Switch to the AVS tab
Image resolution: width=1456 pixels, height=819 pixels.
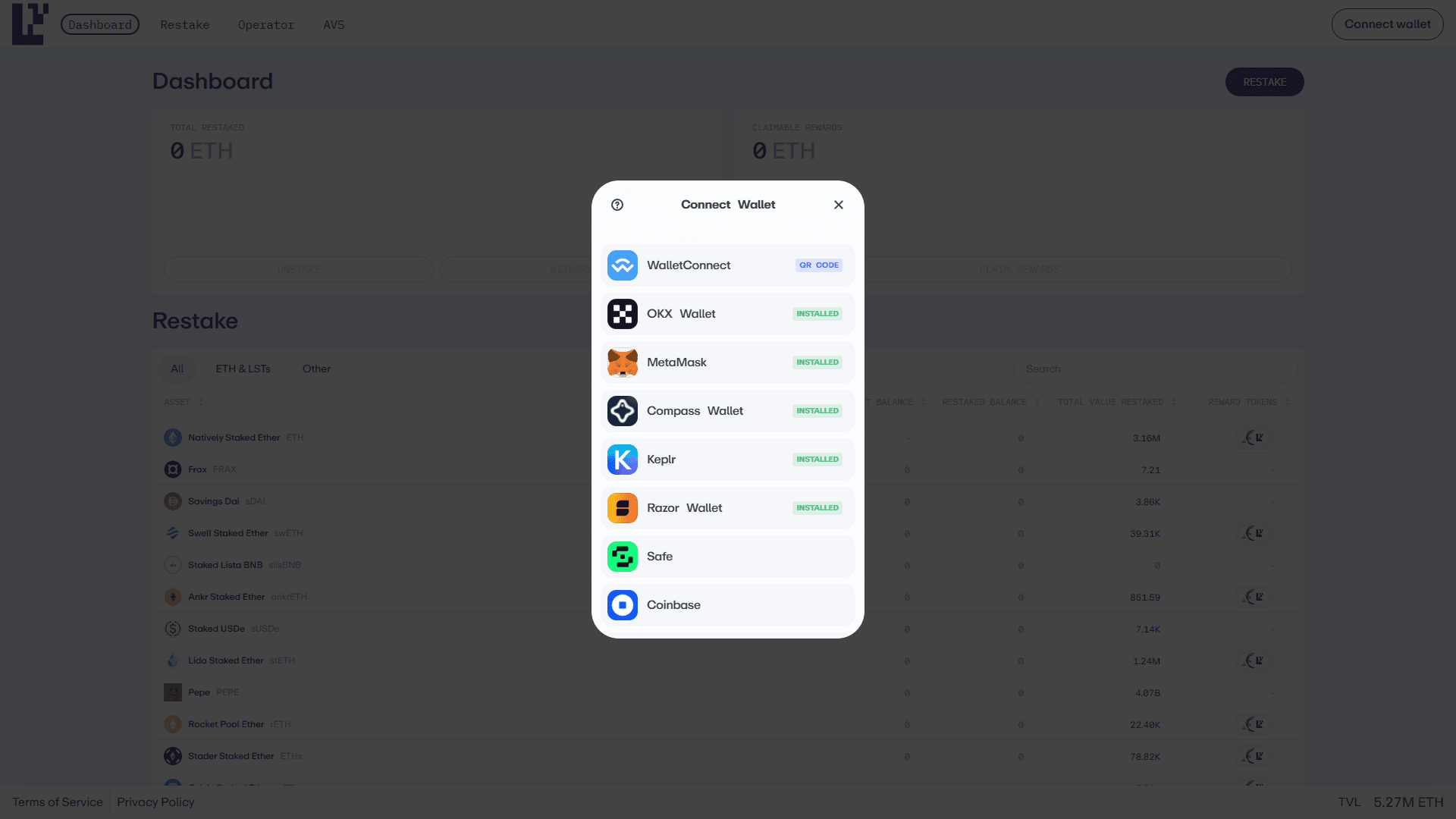334,25
